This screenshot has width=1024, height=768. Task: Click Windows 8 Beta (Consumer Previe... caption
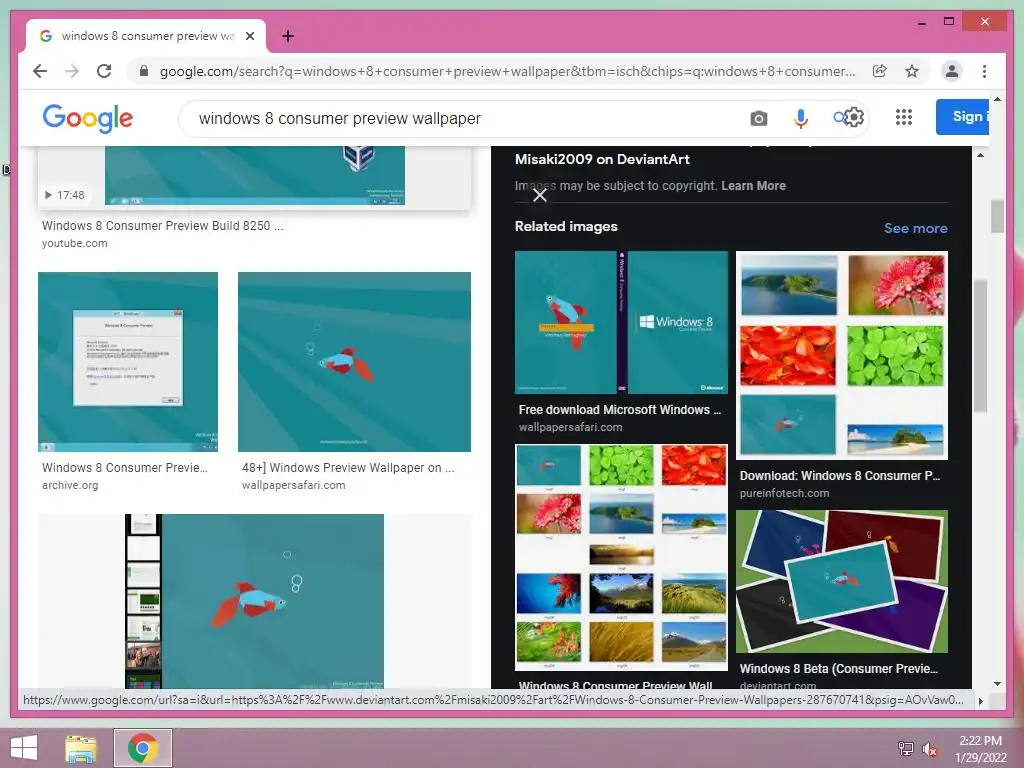pos(839,669)
